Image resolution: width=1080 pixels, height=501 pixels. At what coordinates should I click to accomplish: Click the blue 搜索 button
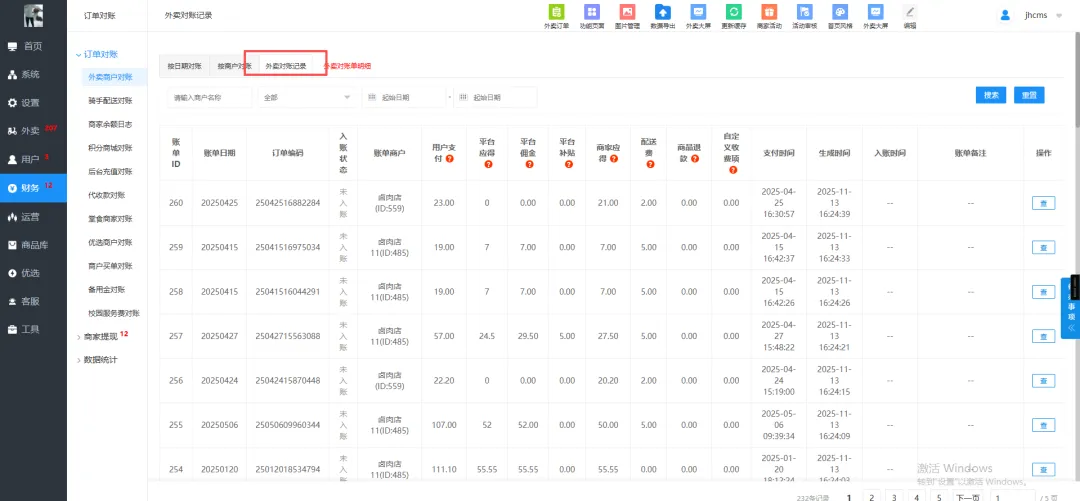pyautogui.click(x=990, y=95)
